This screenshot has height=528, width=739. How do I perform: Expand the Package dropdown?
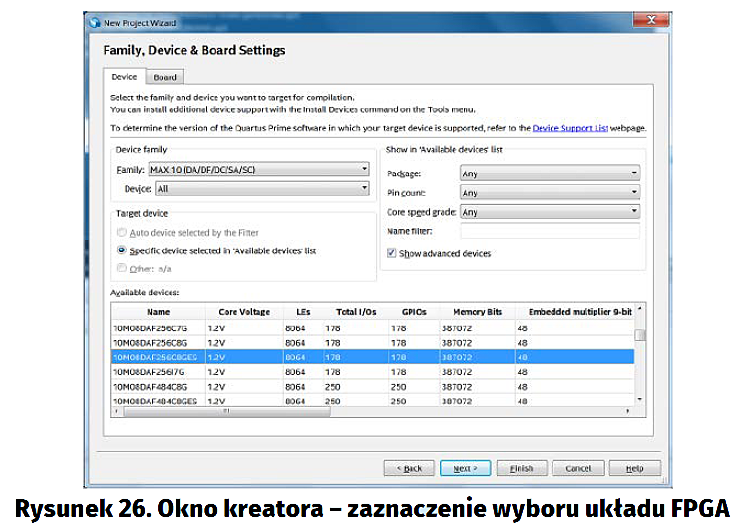click(548, 173)
